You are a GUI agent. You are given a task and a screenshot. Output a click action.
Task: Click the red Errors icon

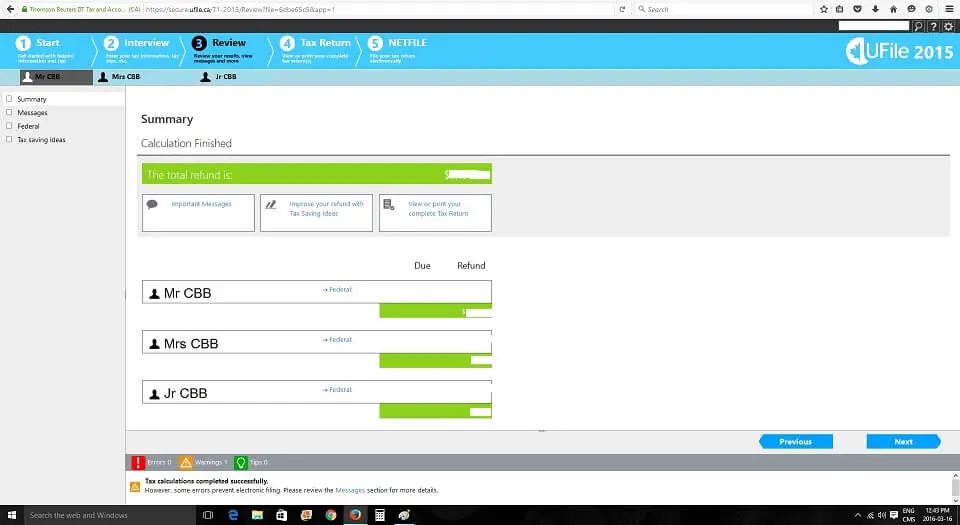(x=138, y=463)
